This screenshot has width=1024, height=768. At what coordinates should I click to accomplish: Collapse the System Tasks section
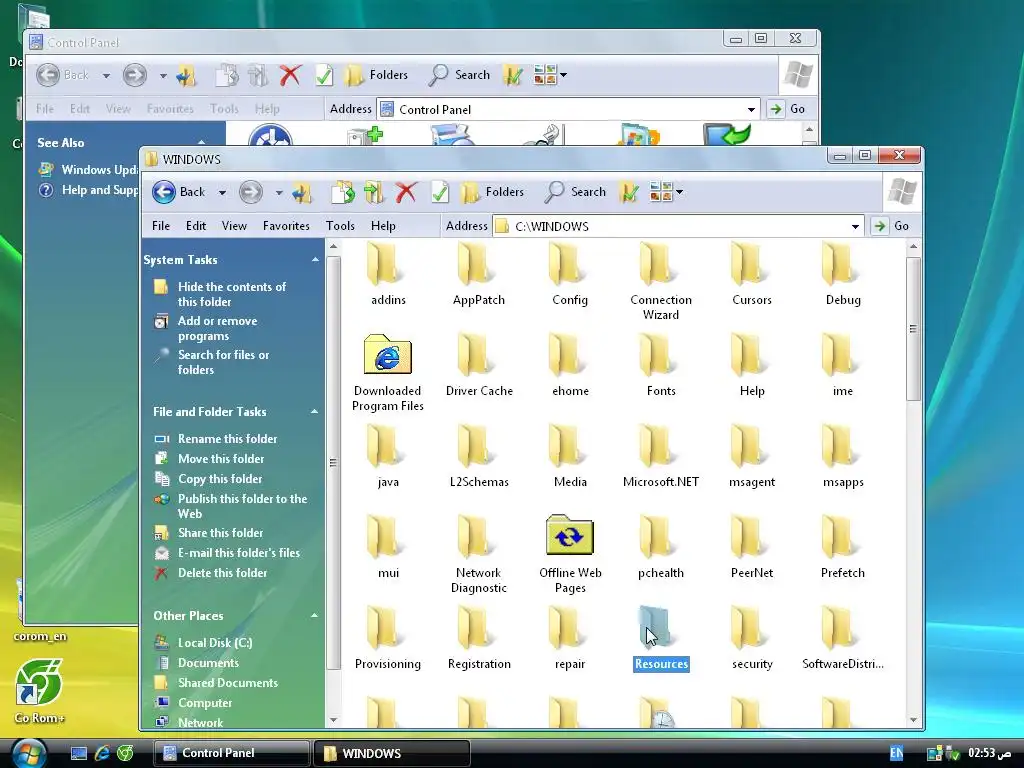[315, 260]
